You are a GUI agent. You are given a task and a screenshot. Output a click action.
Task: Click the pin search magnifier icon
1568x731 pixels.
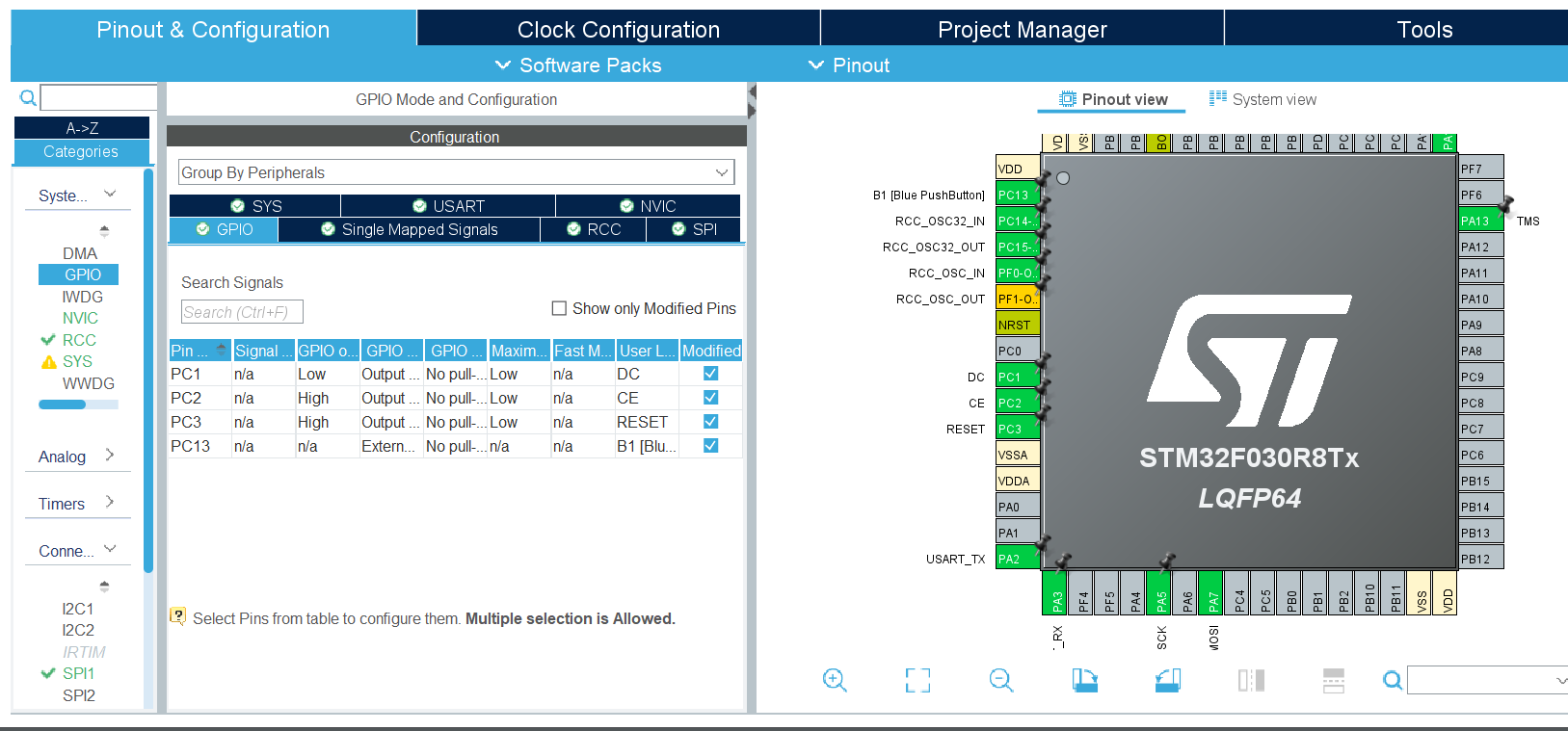coord(1393,681)
